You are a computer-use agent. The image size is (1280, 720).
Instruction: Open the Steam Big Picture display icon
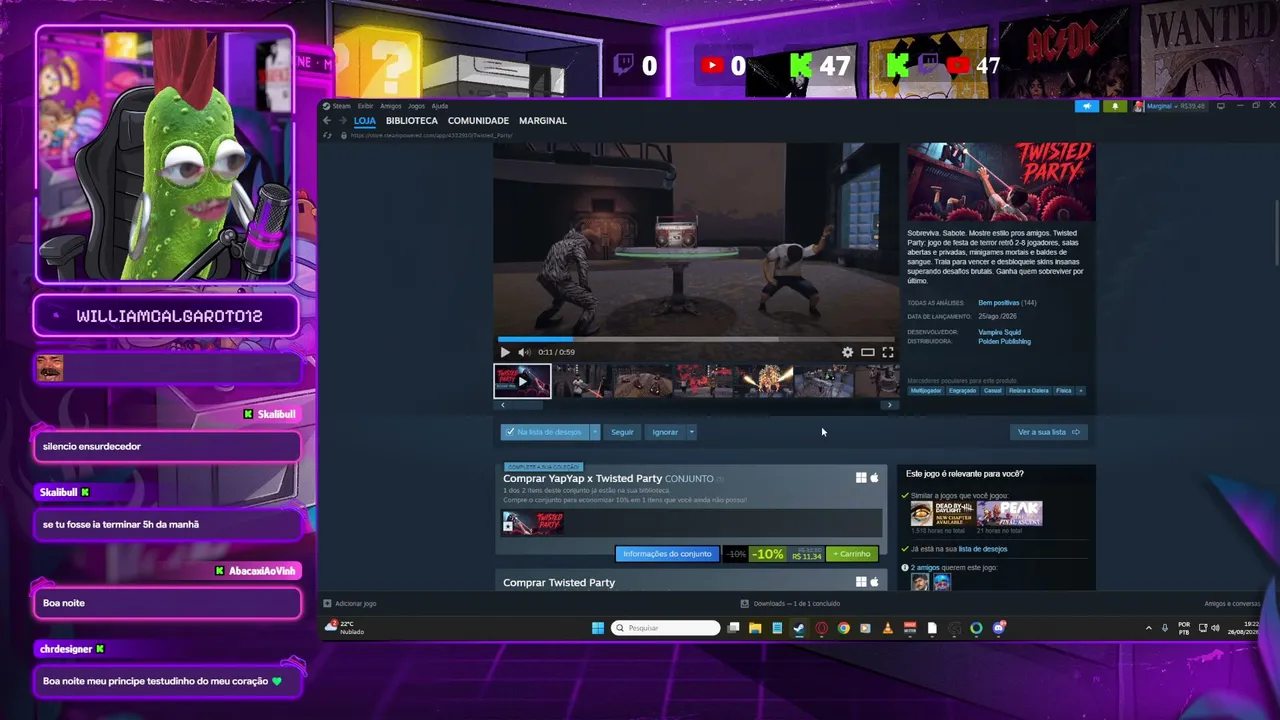[1222, 105]
